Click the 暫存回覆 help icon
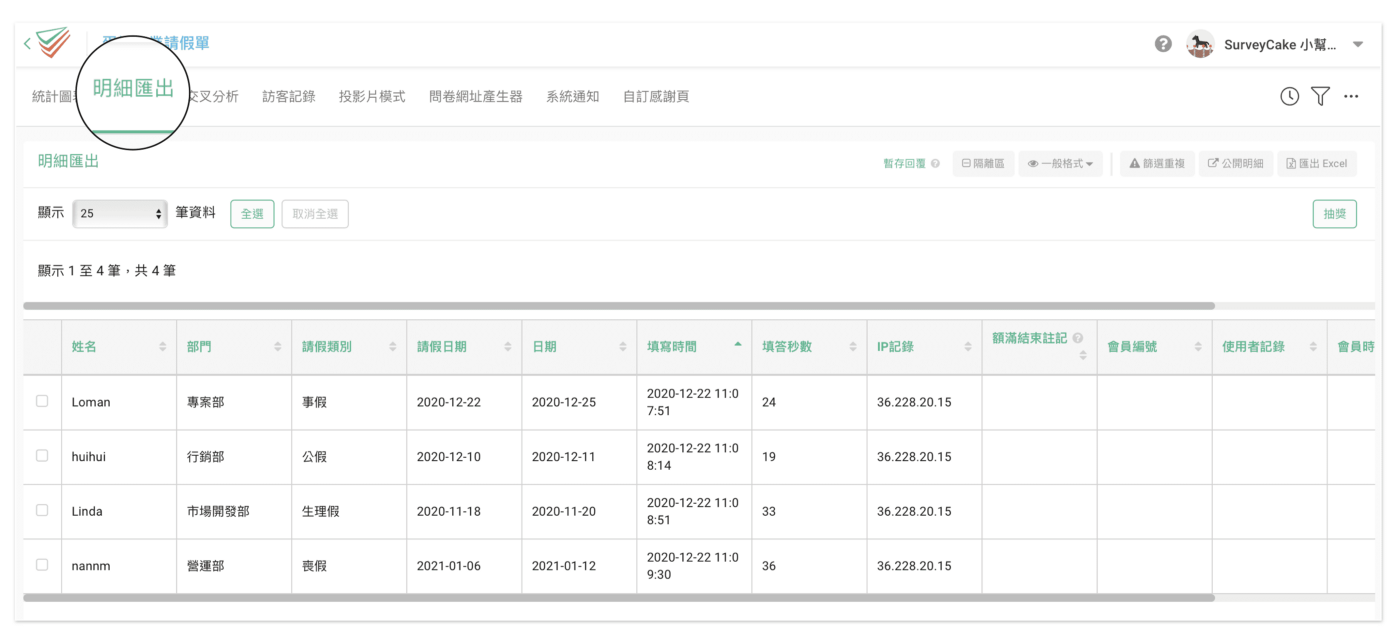 tap(935, 164)
